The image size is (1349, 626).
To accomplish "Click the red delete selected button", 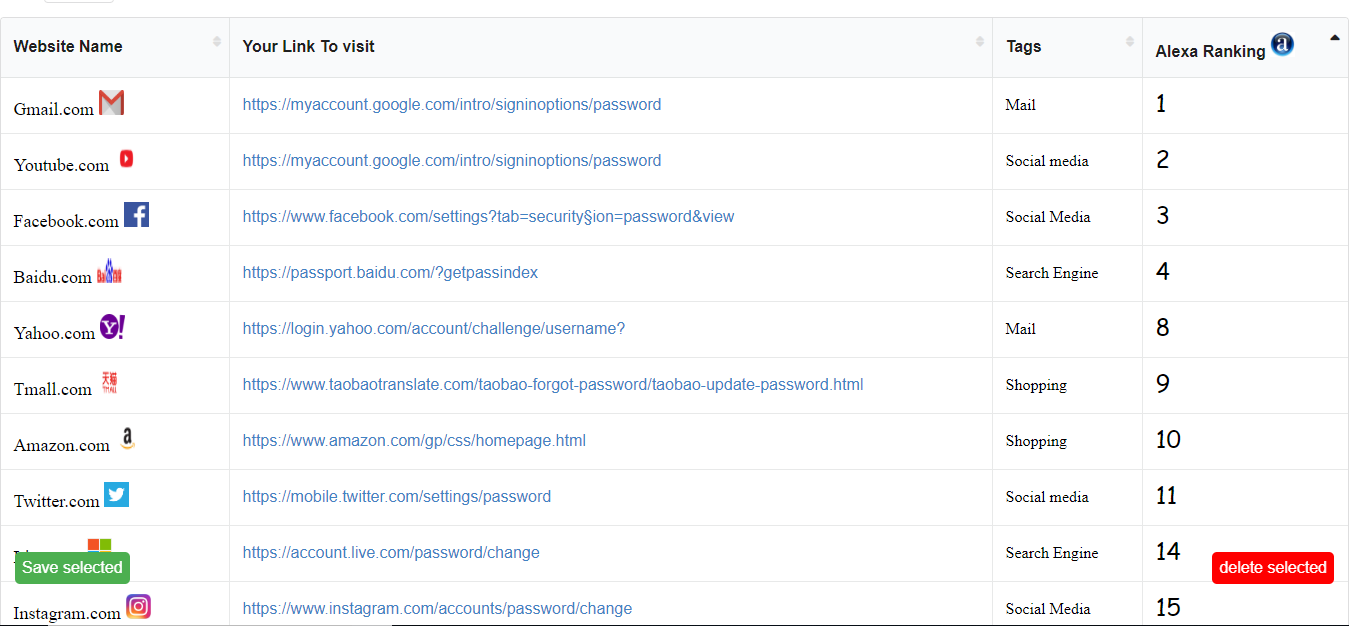I will point(1273,567).
